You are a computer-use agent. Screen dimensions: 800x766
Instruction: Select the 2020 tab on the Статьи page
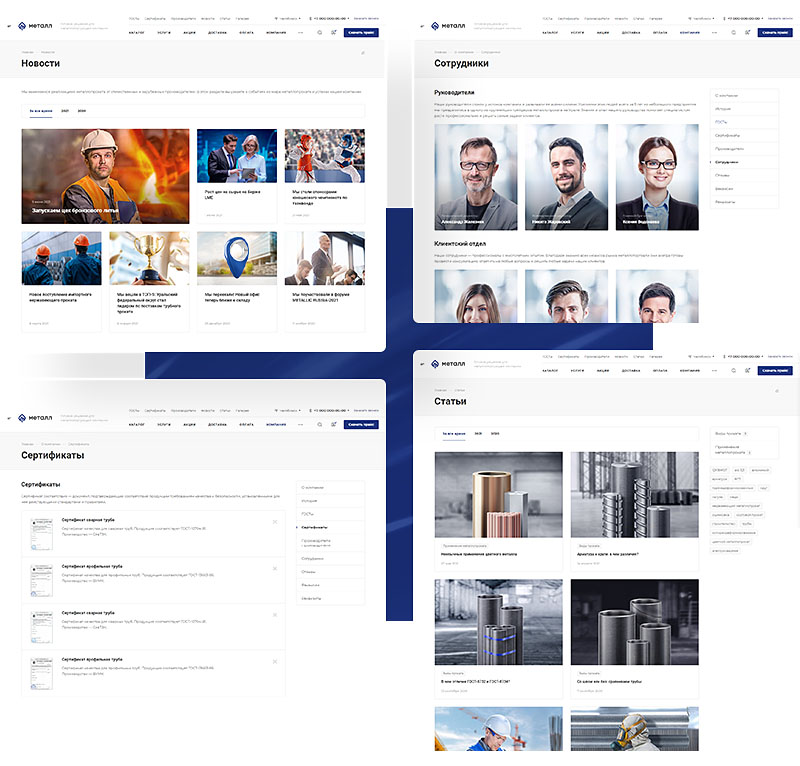pos(495,433)
